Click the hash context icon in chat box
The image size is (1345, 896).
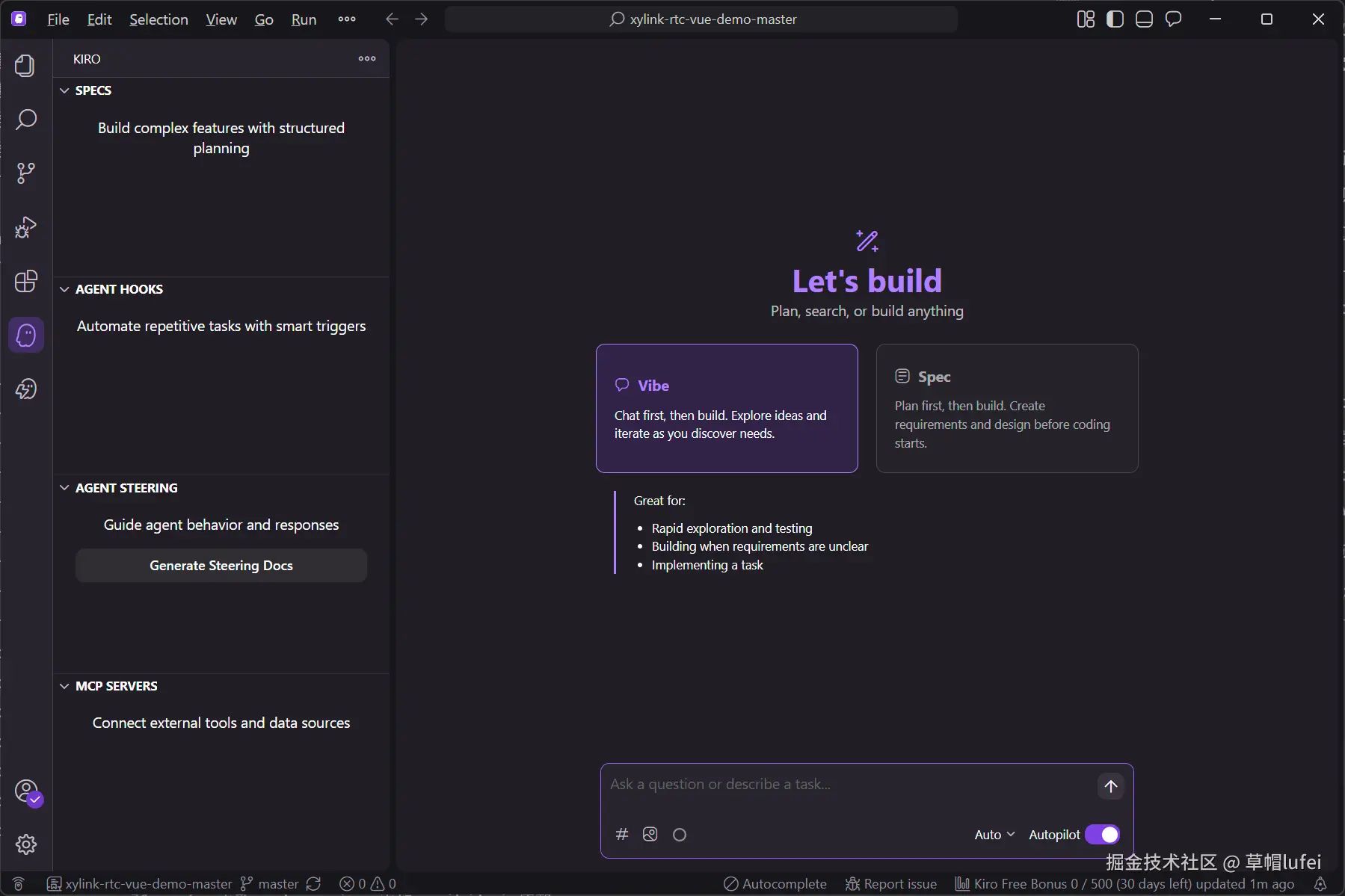coord(621,834)
